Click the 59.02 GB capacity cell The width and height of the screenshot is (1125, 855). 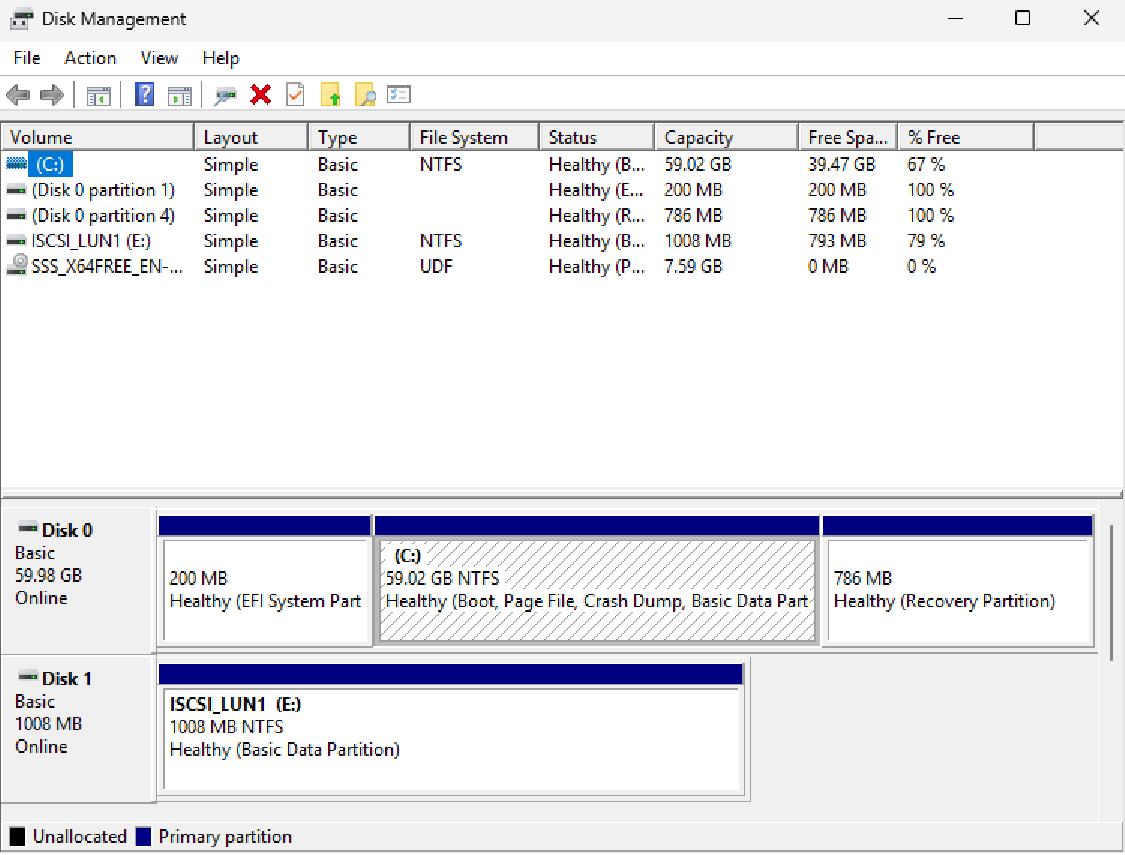[x=697, y=164]
